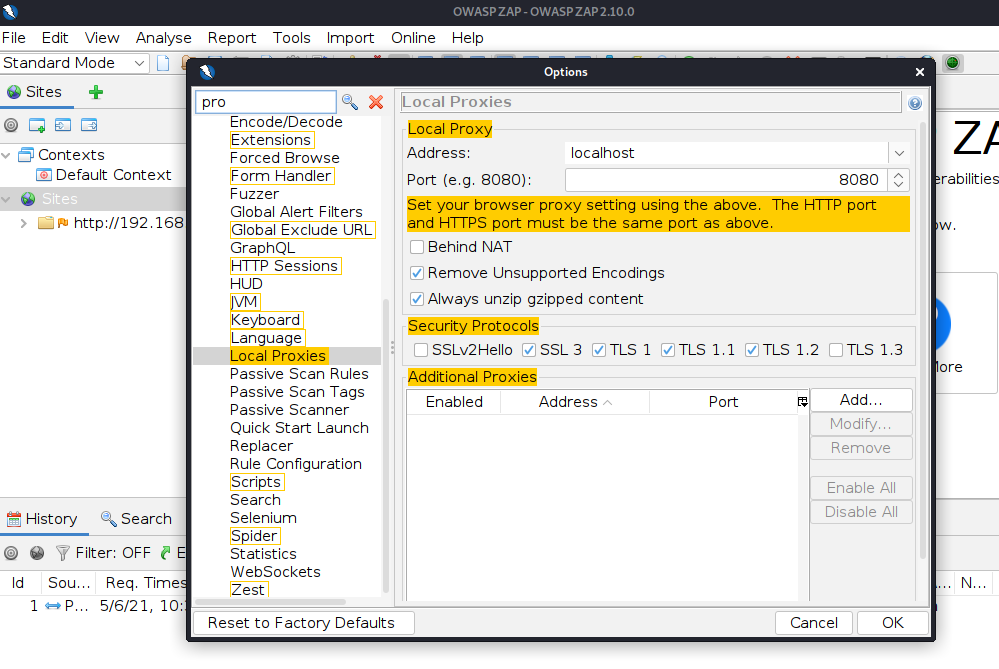Open the File menu
The width and height of the screenshot is (999, 669).
click(14, 38)
